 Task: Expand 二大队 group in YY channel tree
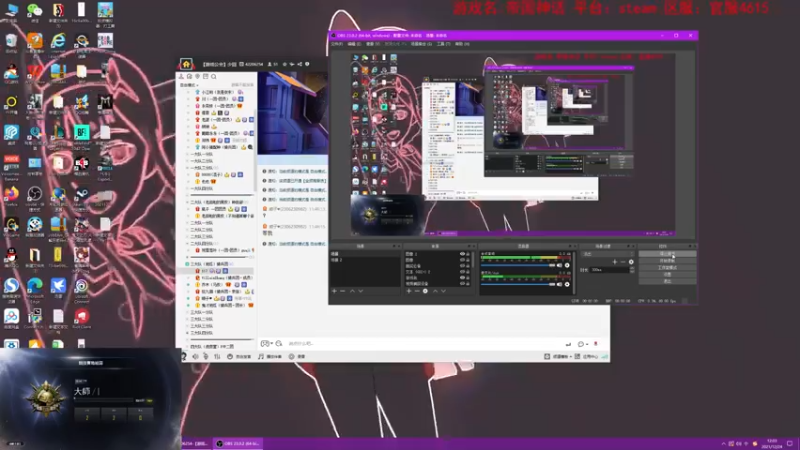(218, 202)
